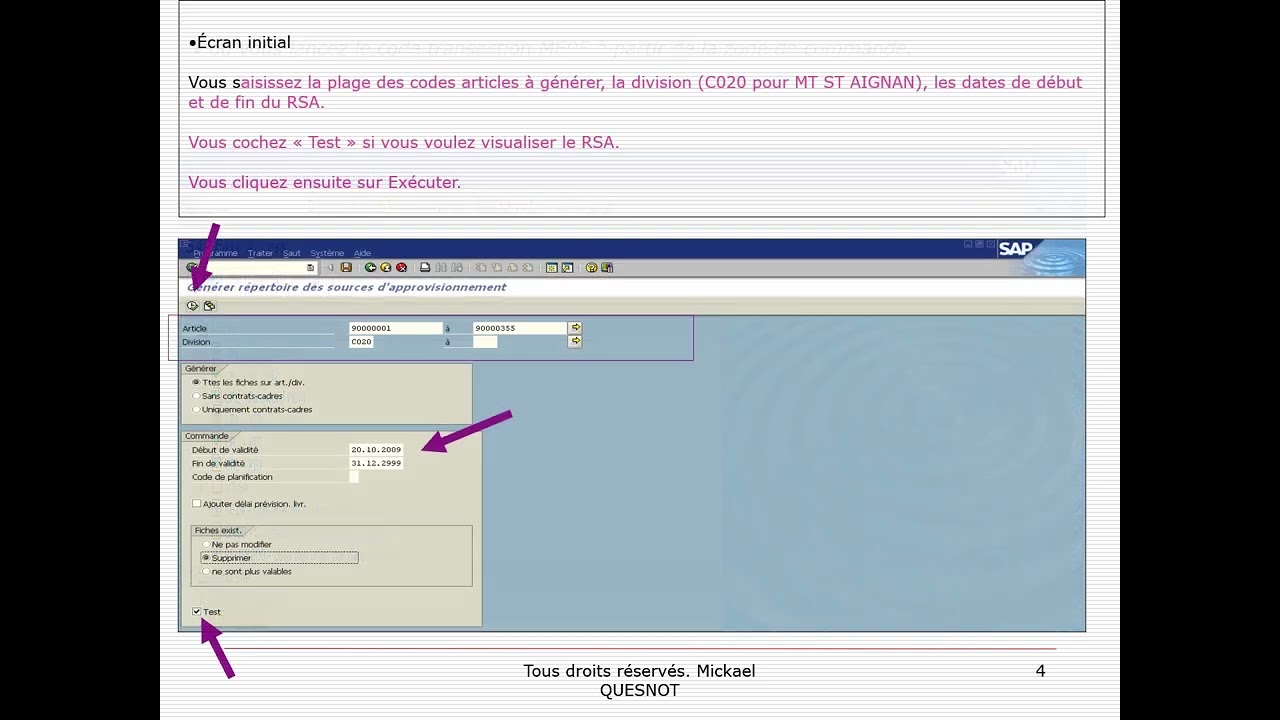
Task: Open the Programme menu
Action: point(215,253)
